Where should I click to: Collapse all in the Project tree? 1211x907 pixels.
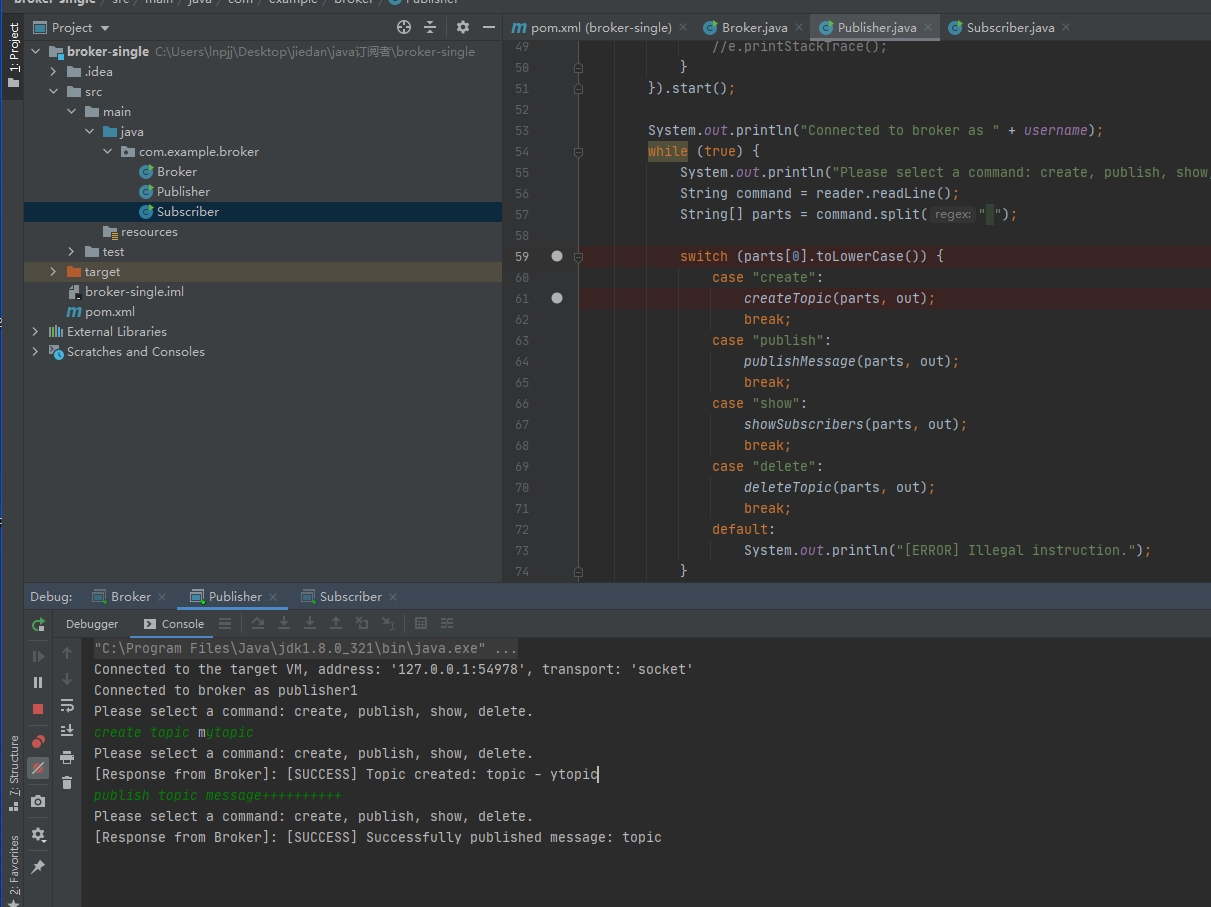tap(430, 28)
